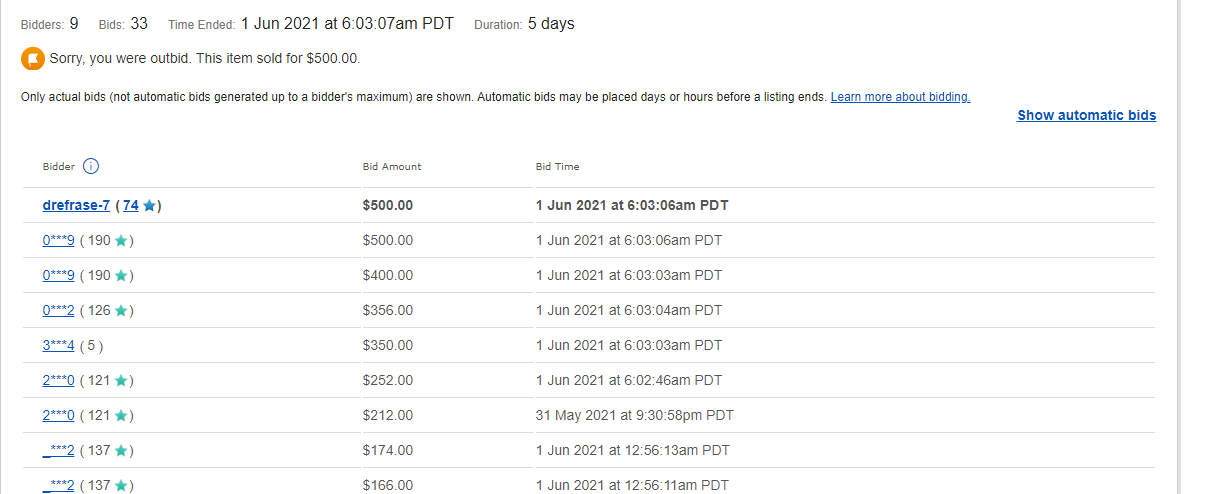
Task: Open bidder 0***9 in the $500.00 row
Action: coord(58,240)
